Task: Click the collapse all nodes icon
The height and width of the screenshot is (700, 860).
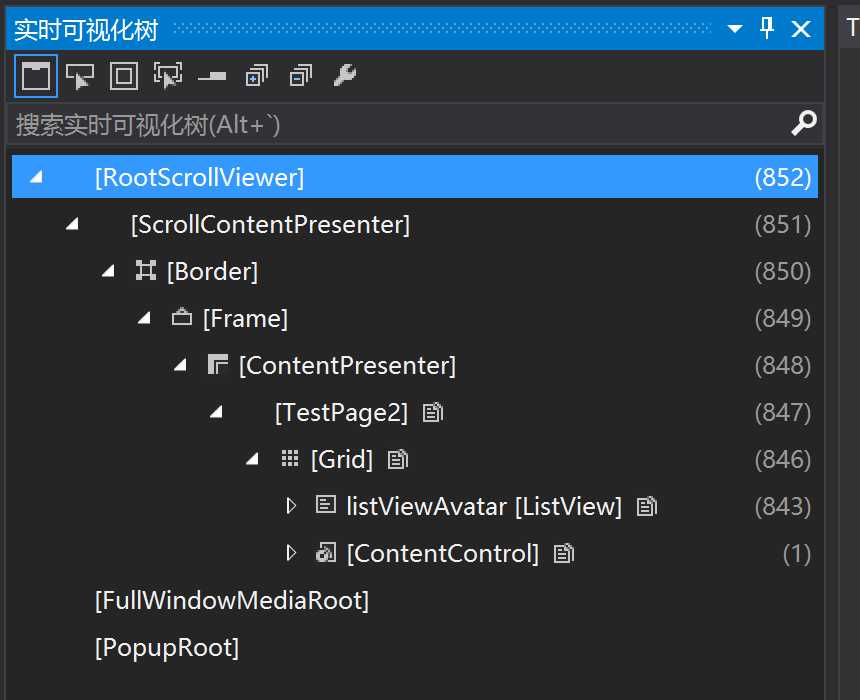Action: click(x=301, y=76)
